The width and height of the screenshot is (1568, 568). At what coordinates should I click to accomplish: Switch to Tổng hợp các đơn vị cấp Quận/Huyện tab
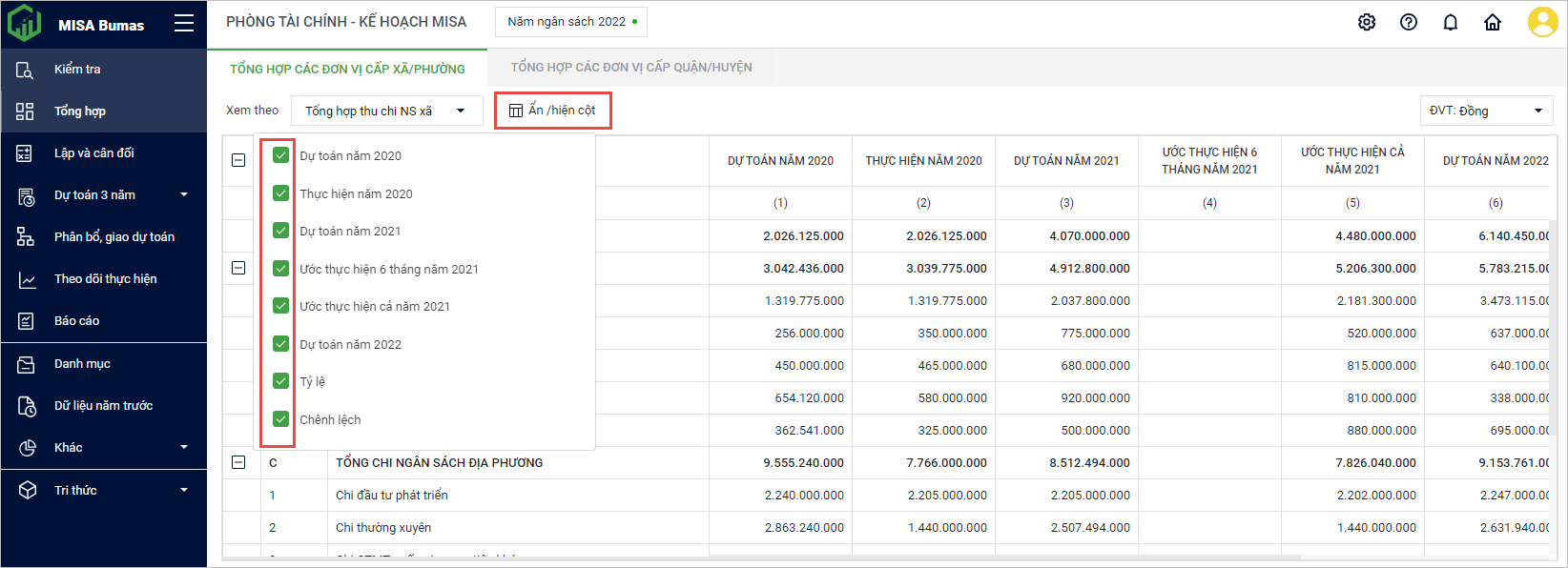(631, 68)
